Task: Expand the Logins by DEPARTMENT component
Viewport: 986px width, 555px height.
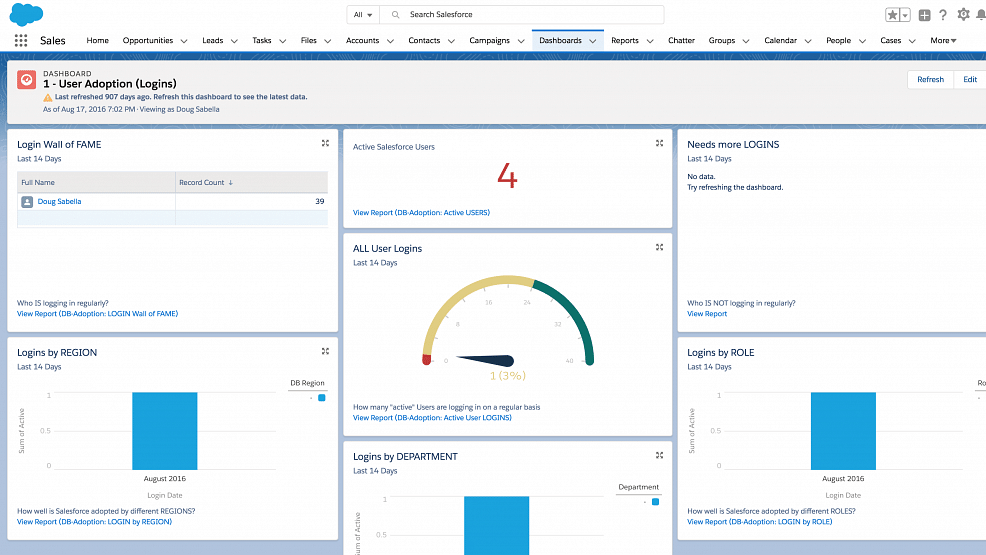Action: [659, 455]
